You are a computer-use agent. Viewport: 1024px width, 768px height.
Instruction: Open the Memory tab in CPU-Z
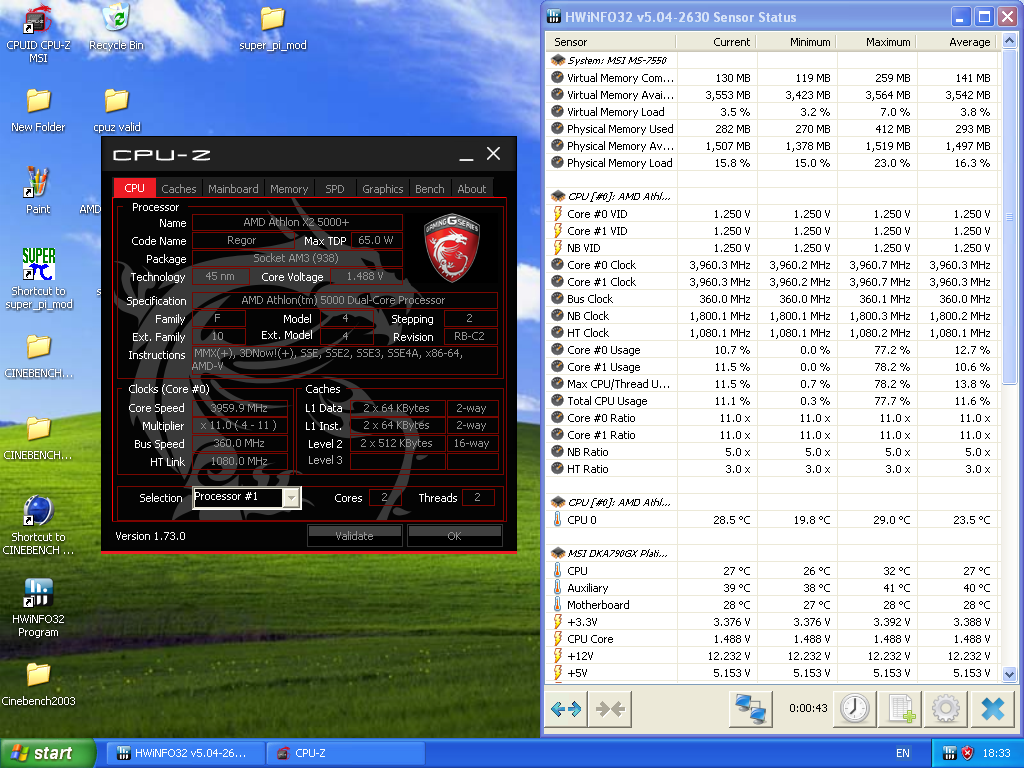click(289, 188)
